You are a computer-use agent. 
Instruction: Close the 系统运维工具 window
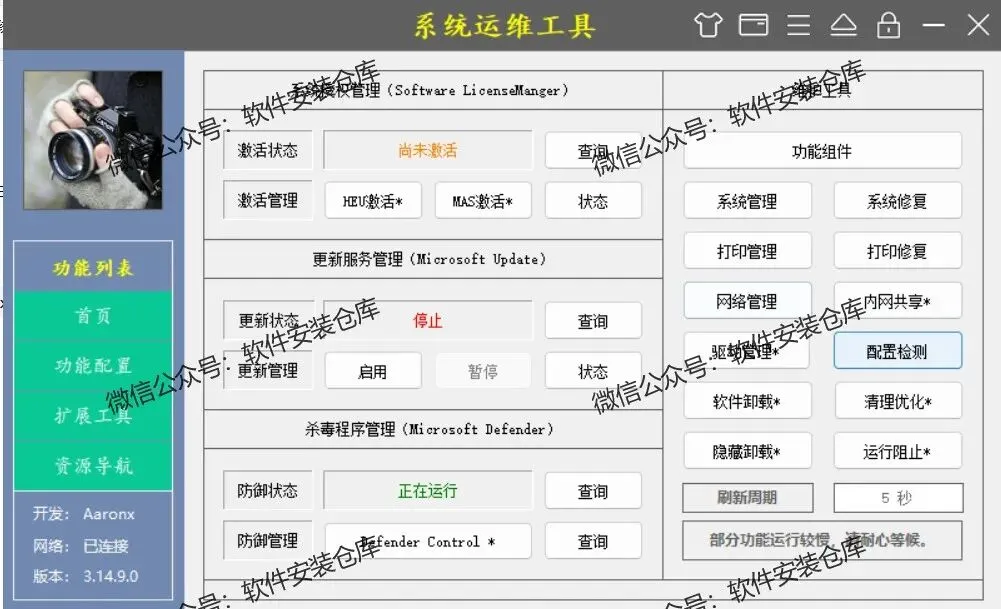(978, 25)
